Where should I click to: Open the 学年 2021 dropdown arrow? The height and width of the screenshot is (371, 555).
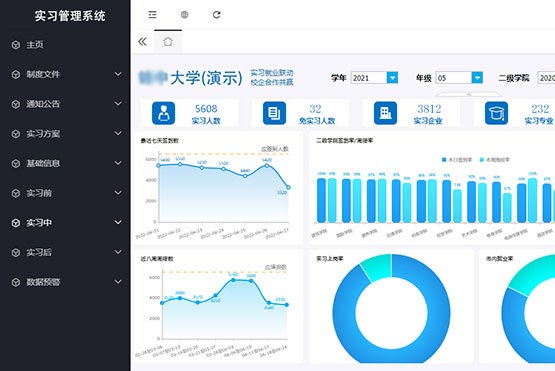tap(392, 78)
